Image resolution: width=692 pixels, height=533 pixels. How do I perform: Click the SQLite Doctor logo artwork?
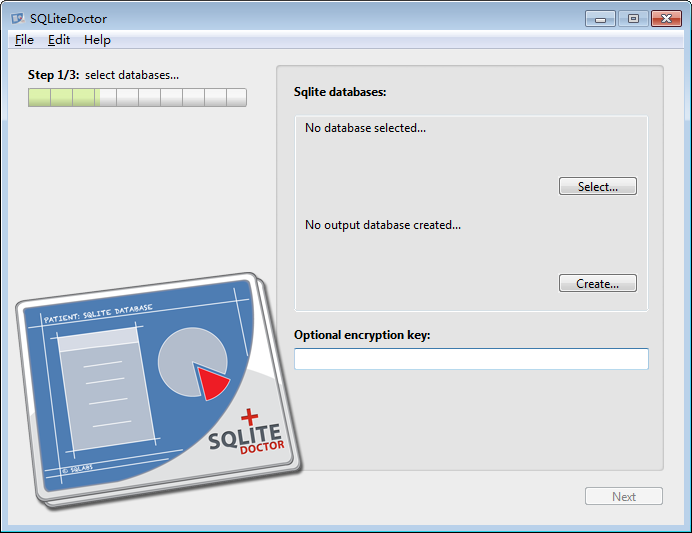159,390
